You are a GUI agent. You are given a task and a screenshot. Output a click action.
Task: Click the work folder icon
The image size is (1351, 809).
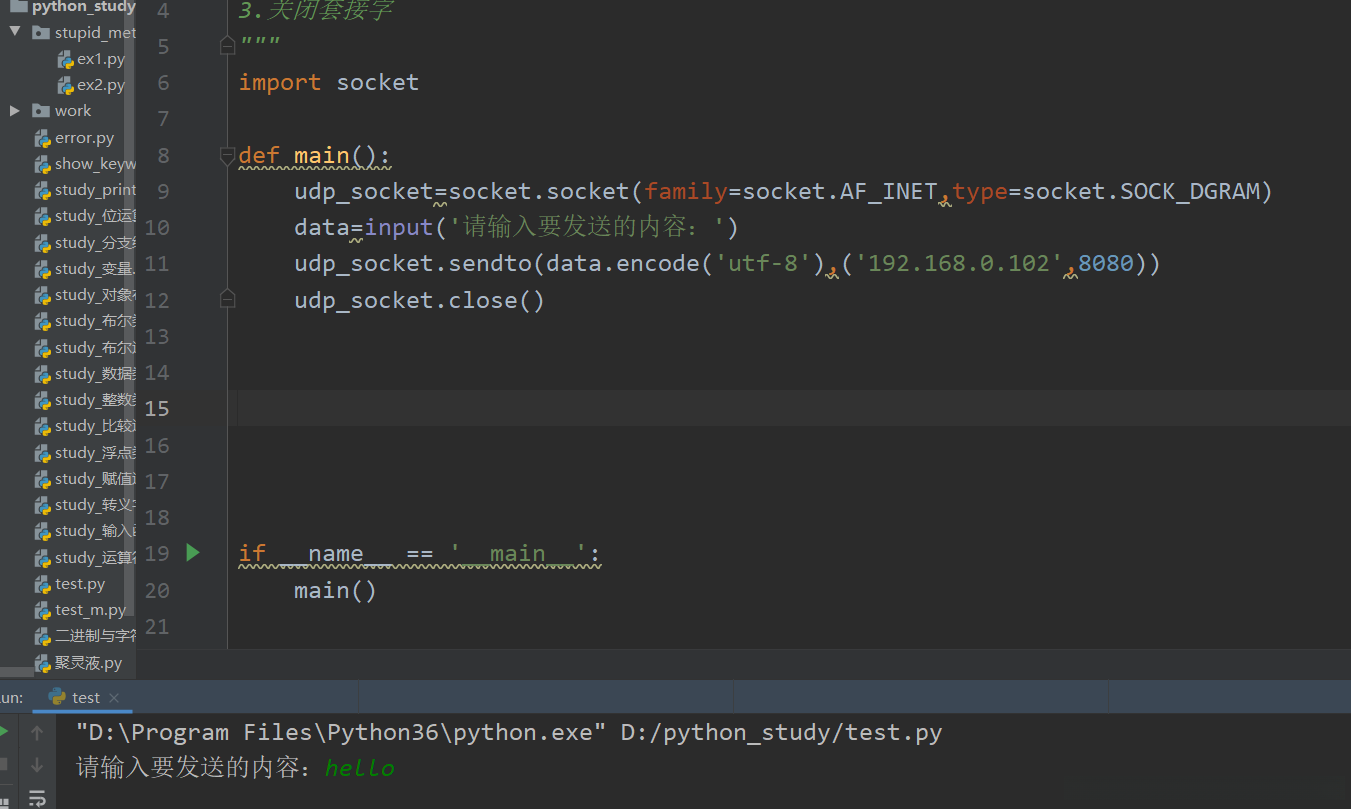pos(41,111)
